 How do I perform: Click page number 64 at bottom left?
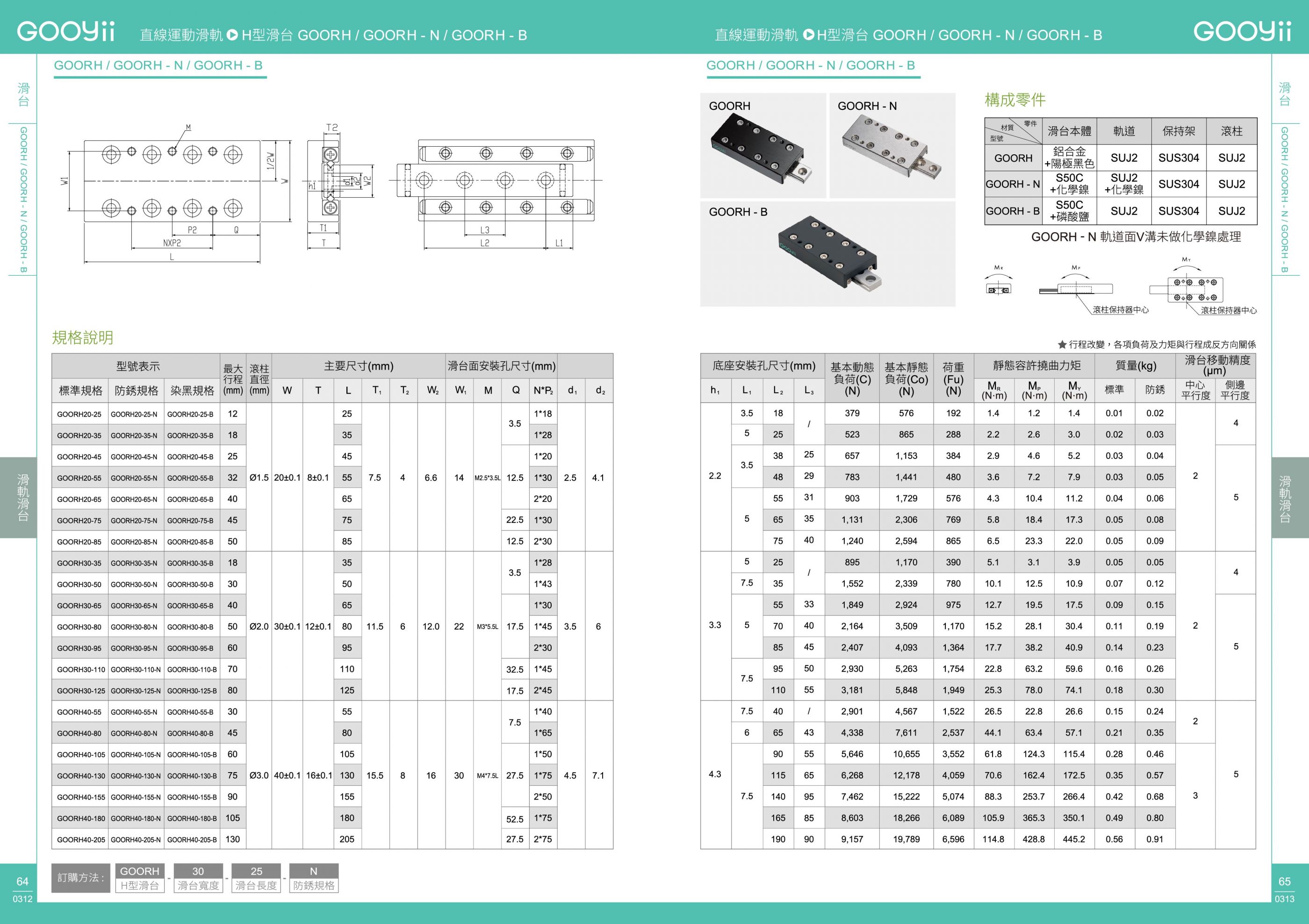[x=22, y=881]
